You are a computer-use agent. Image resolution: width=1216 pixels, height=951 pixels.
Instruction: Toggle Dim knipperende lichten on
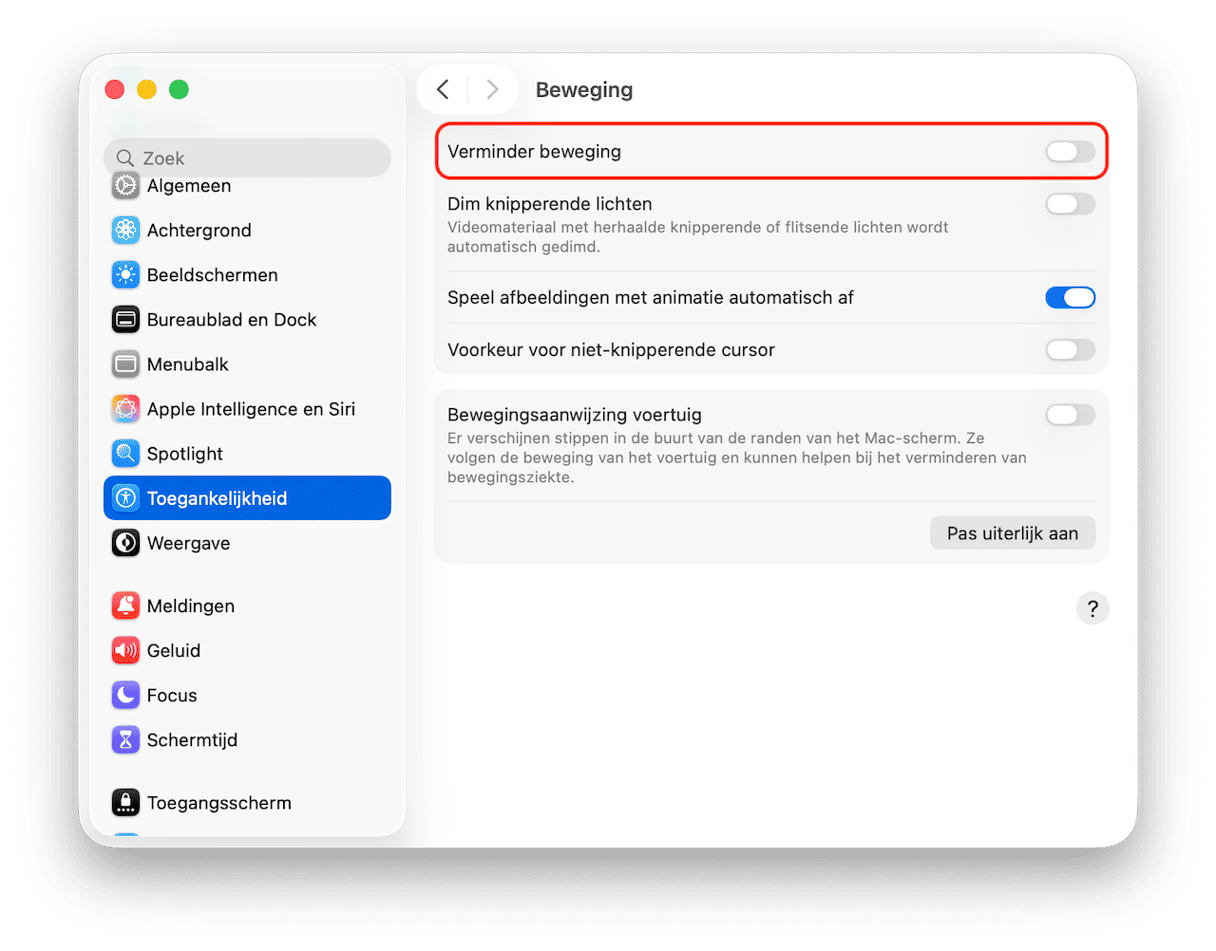1070,204
